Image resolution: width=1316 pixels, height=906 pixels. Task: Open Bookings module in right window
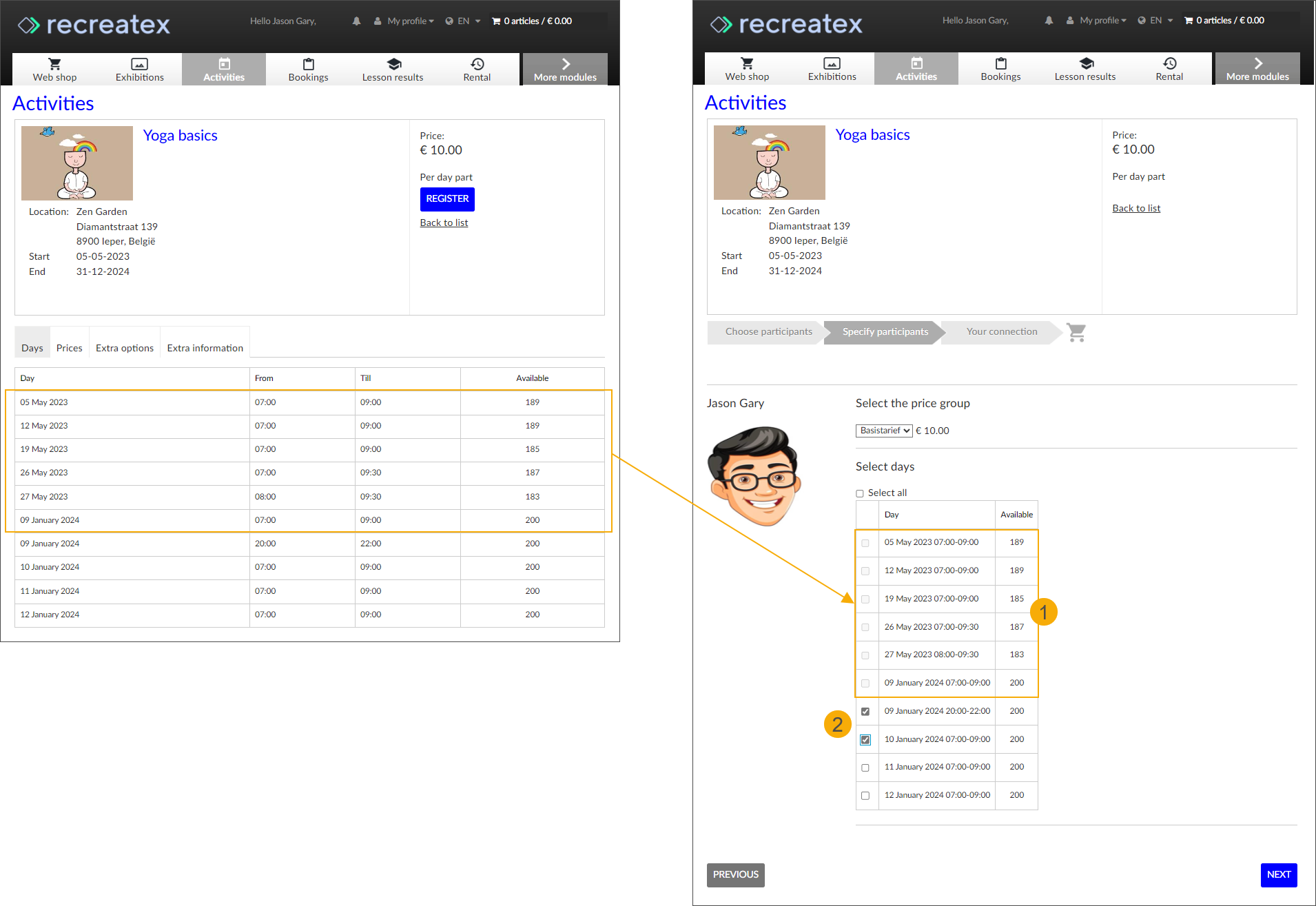1000,69
